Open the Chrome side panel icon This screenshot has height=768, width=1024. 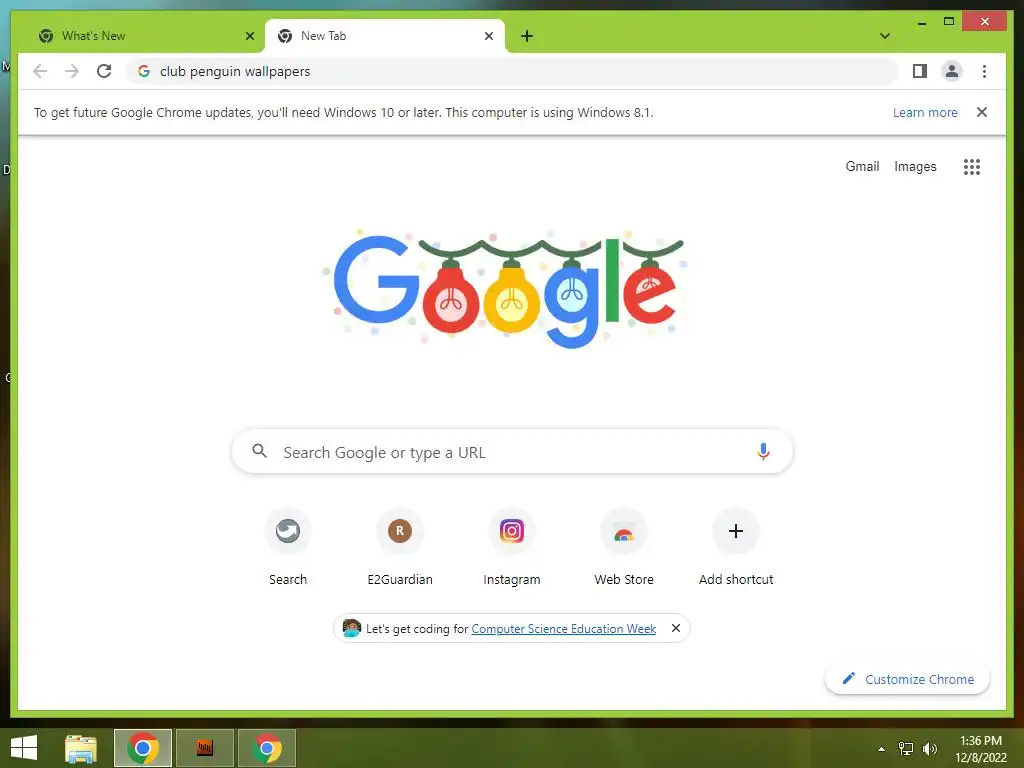point(920,71)
